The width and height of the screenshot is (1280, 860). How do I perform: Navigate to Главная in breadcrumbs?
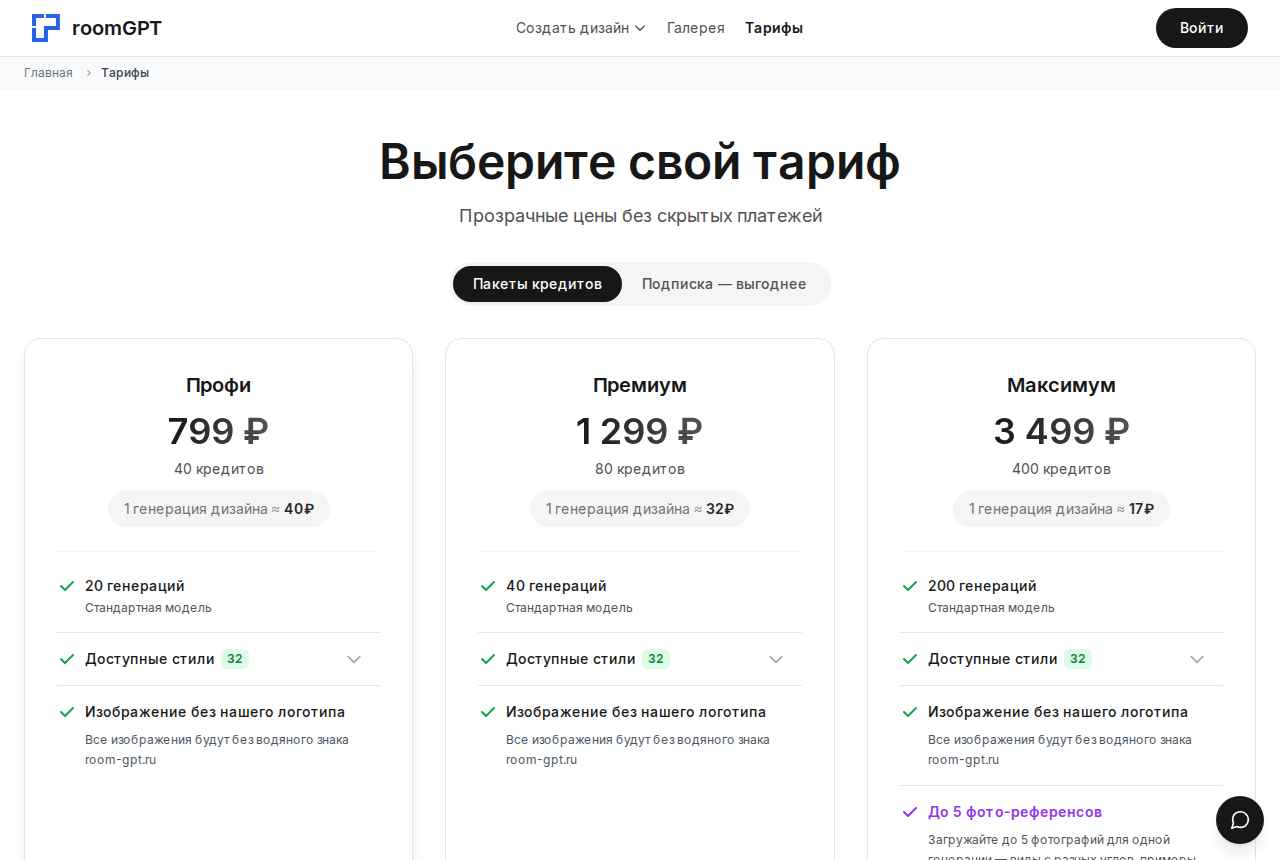click(x=48, y=73)
